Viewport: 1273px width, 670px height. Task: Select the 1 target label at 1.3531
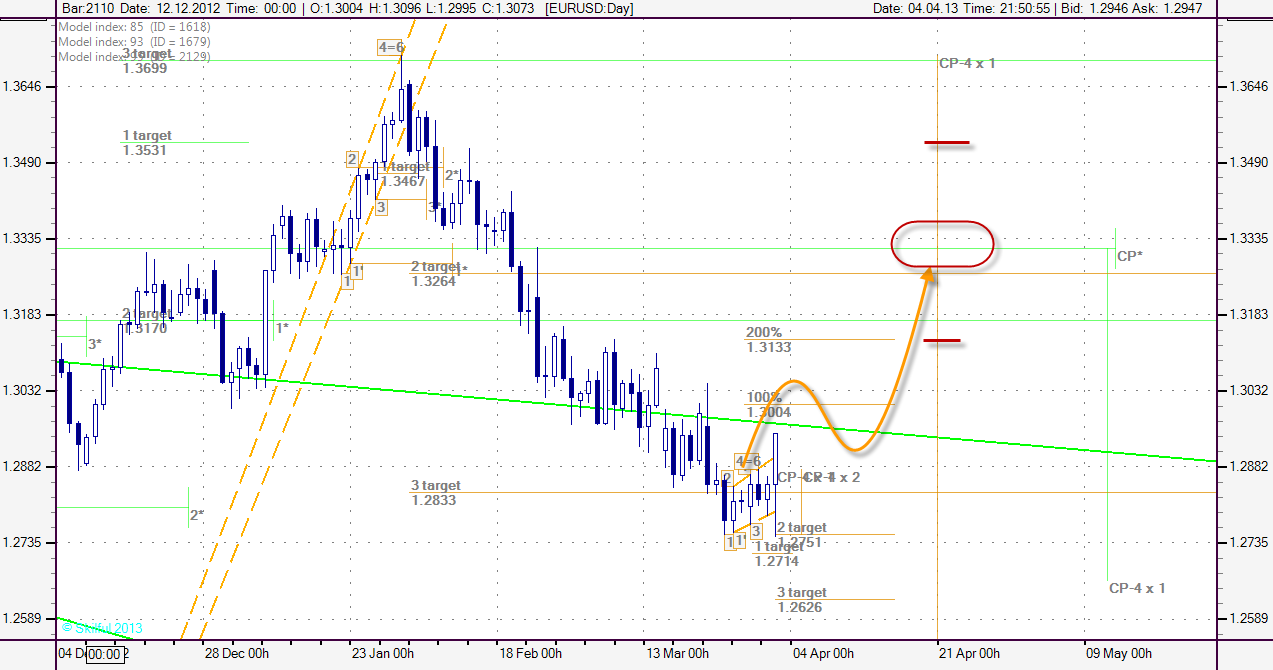pos(146,143)
